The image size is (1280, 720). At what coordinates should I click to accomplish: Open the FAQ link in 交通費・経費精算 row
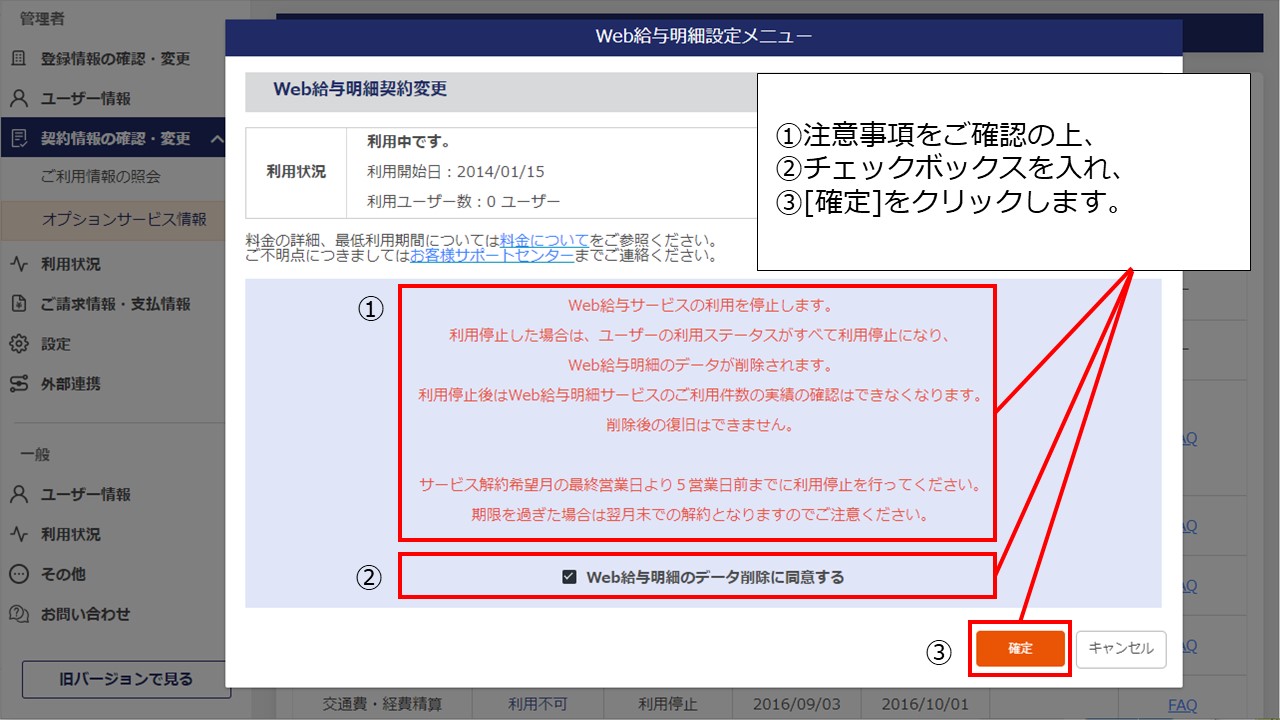pos(1182,705)
